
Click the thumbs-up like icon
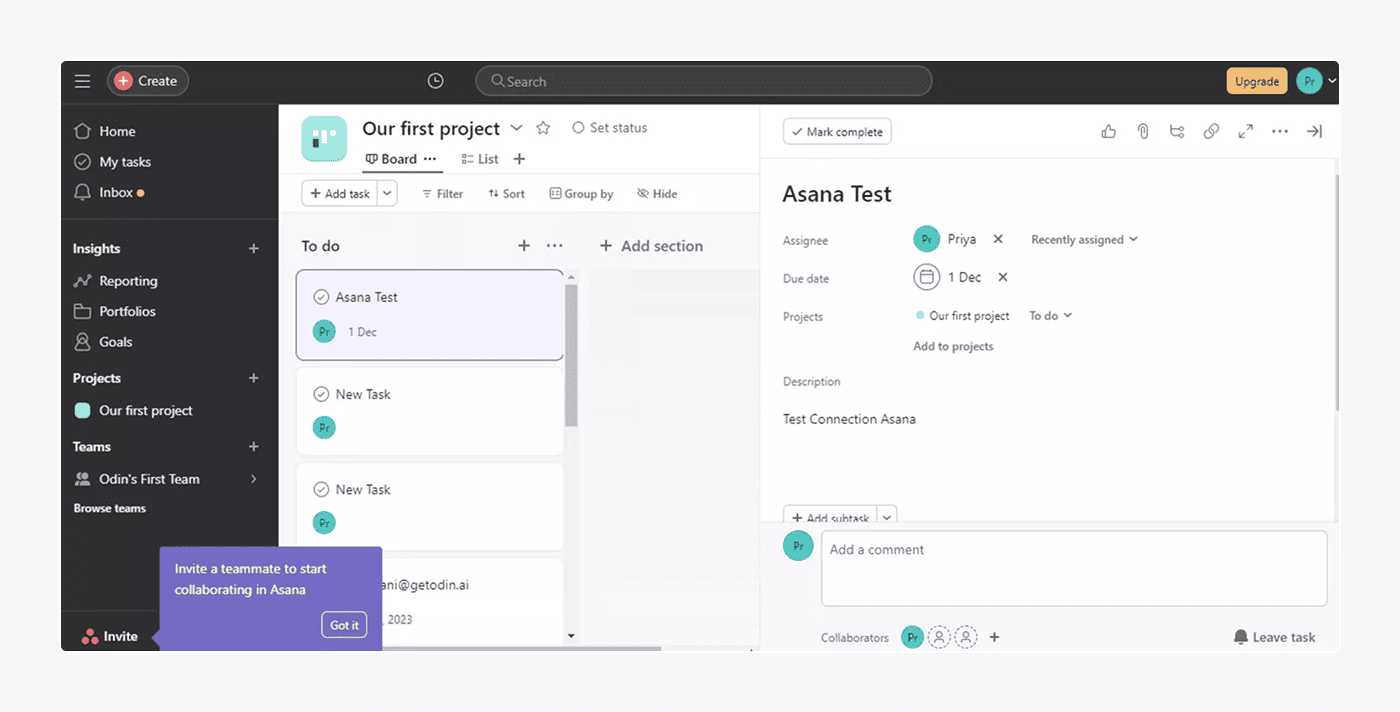click(1108, 131)
